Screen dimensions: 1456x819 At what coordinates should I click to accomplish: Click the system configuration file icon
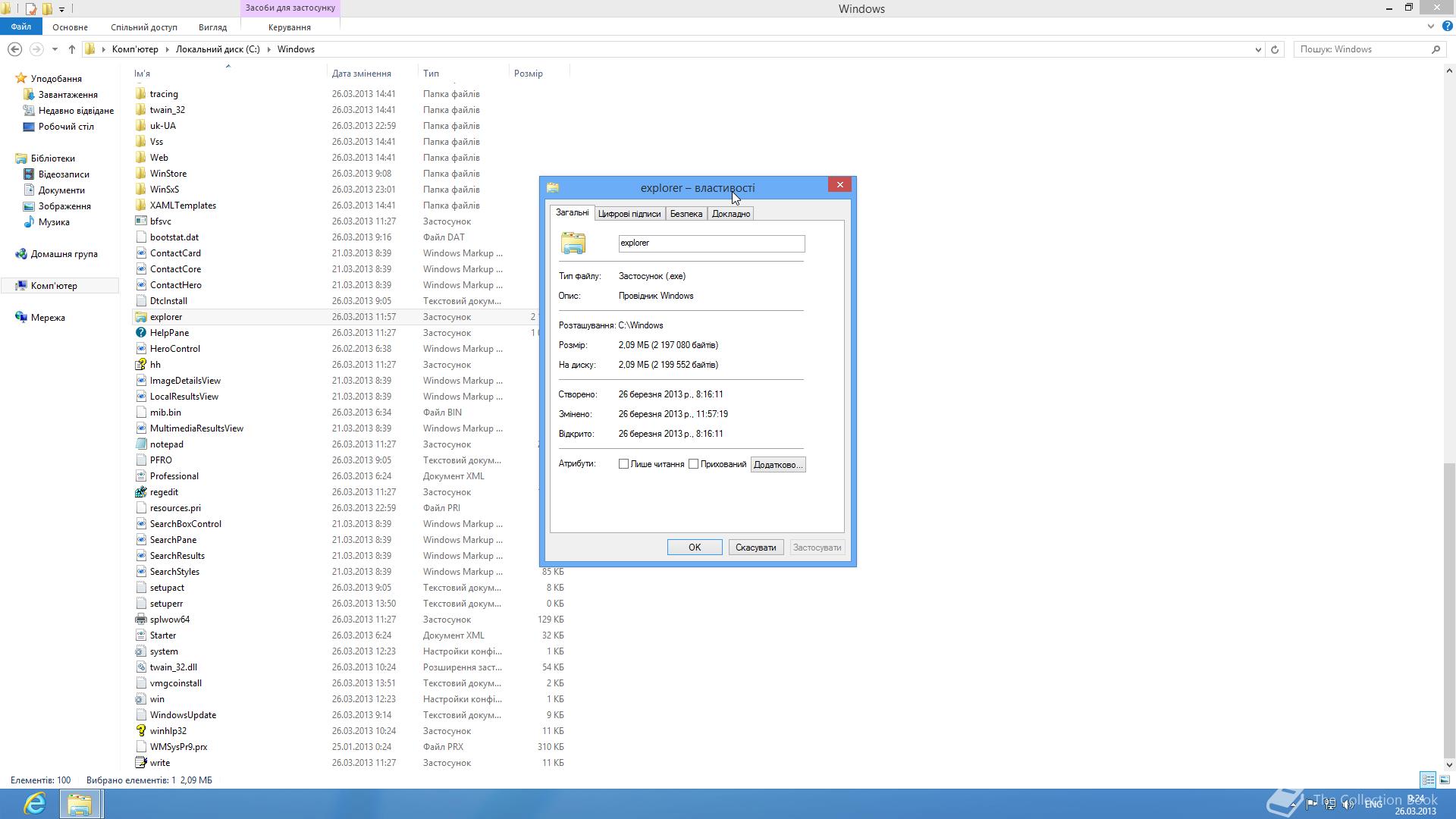pyautogui.click(x=140, y=651)
